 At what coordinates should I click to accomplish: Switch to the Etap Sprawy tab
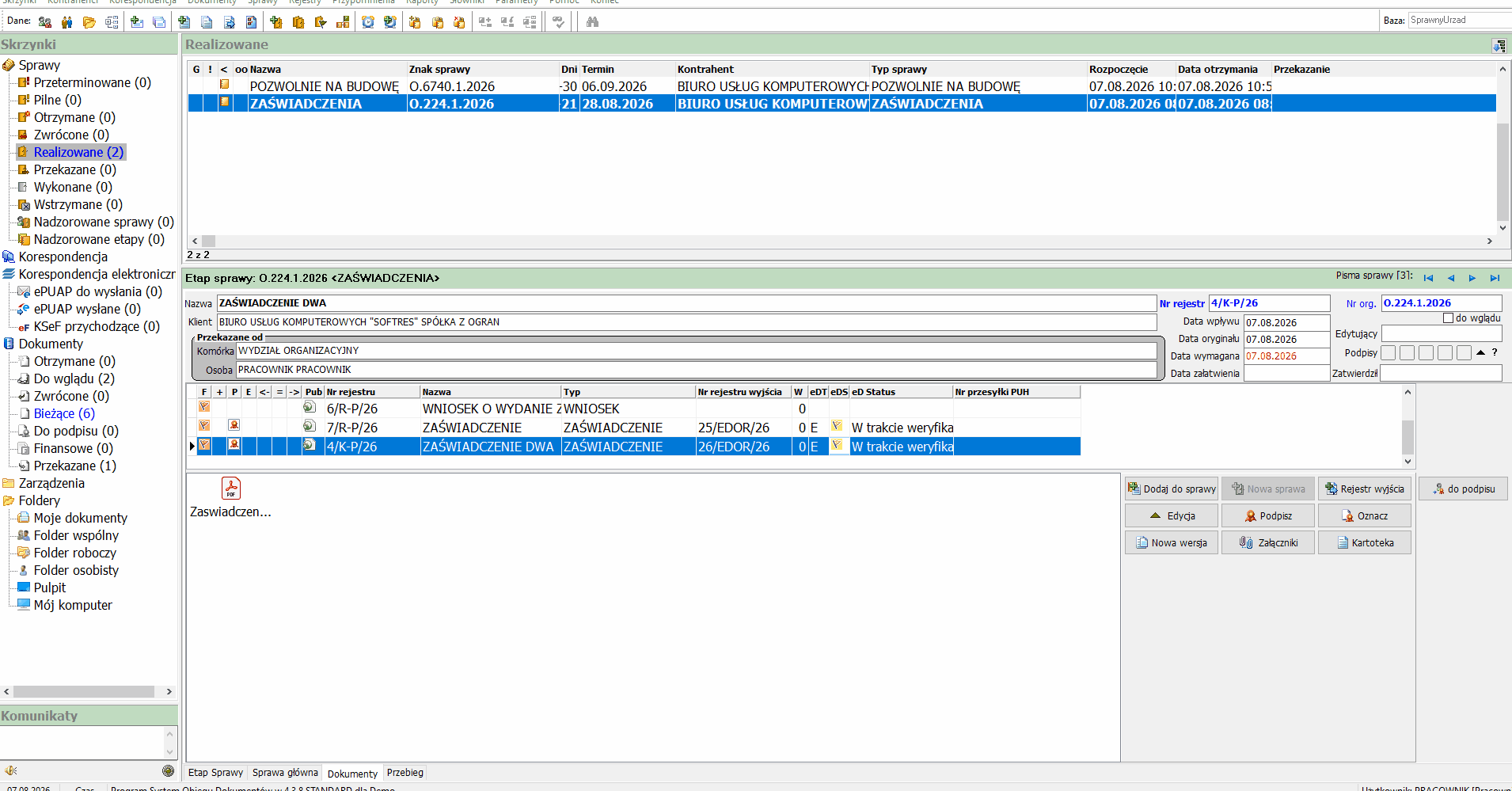coord(215,773)
